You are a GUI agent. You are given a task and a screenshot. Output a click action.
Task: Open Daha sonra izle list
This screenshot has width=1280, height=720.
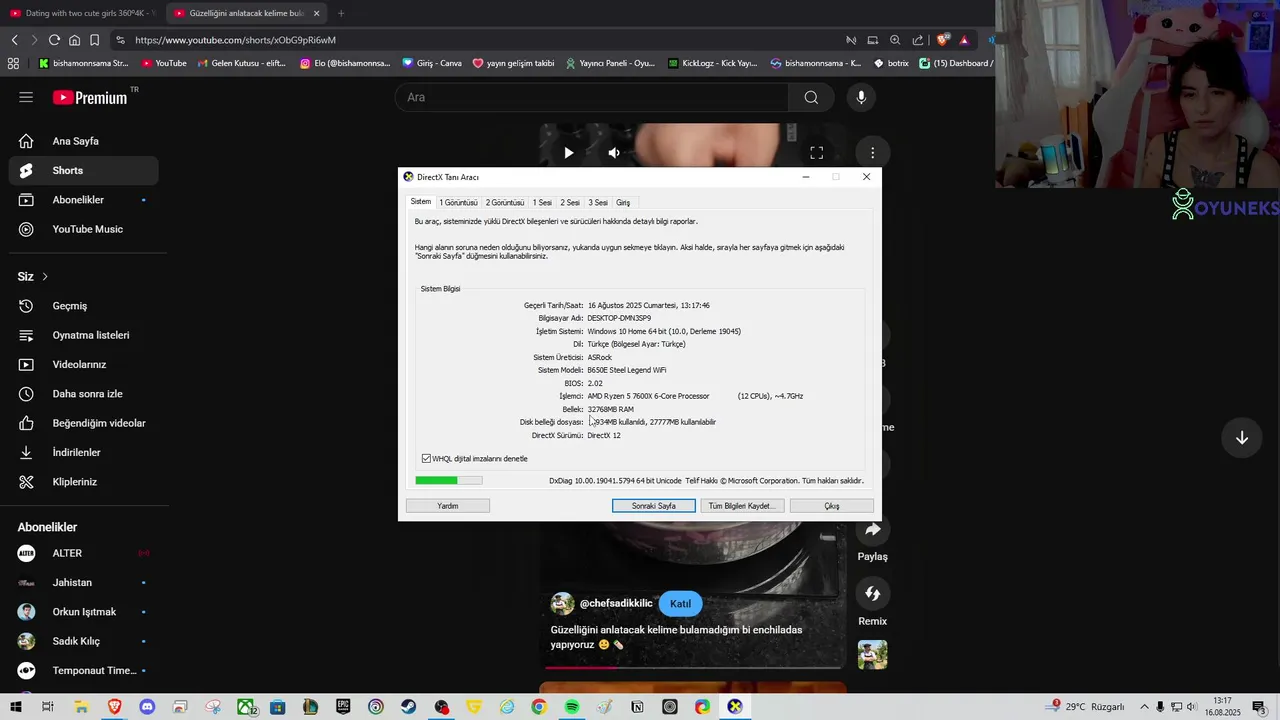coord(83,394)
